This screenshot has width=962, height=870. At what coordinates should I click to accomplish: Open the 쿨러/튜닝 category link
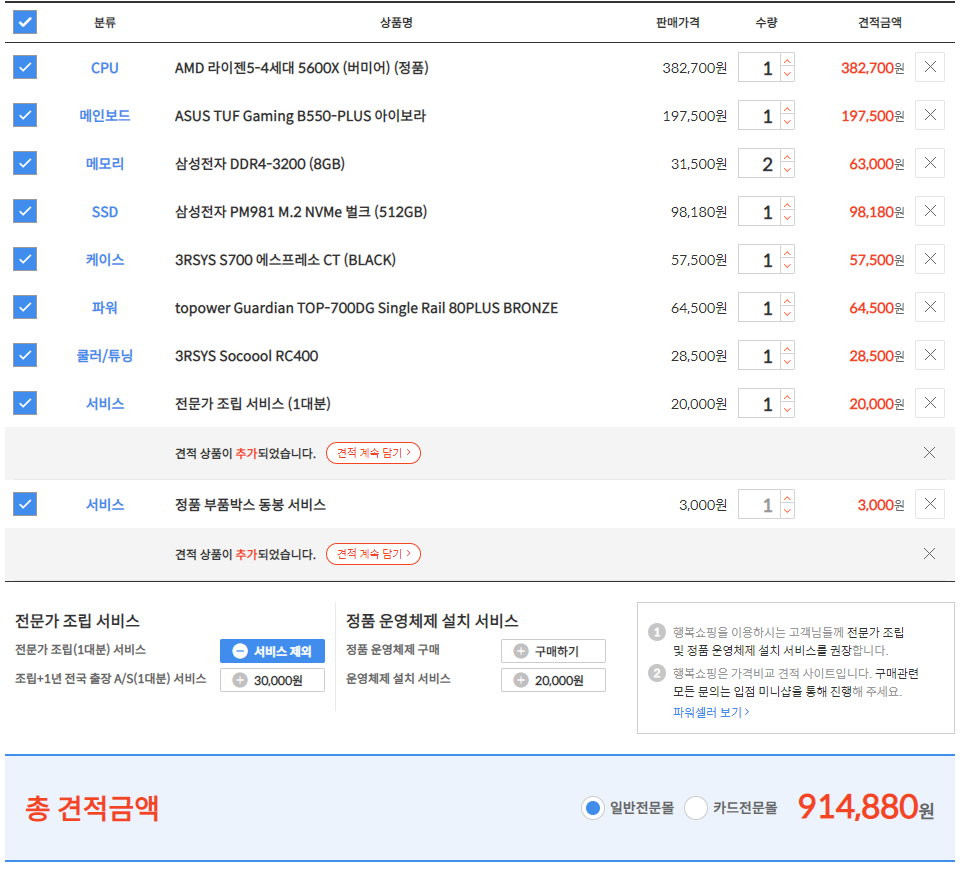pos(105,355)
